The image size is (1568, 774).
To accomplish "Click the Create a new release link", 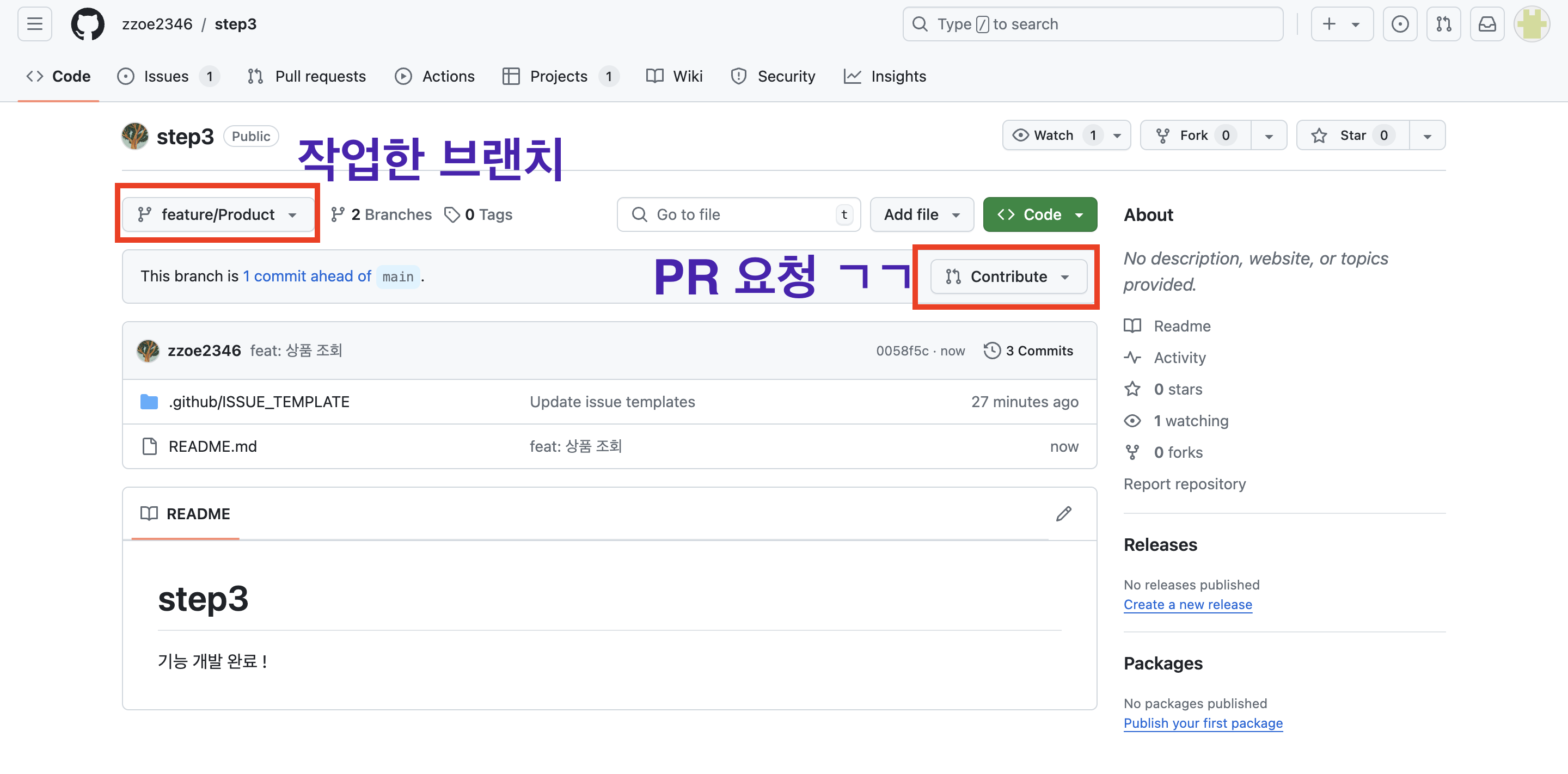I will pos(1187,604).
